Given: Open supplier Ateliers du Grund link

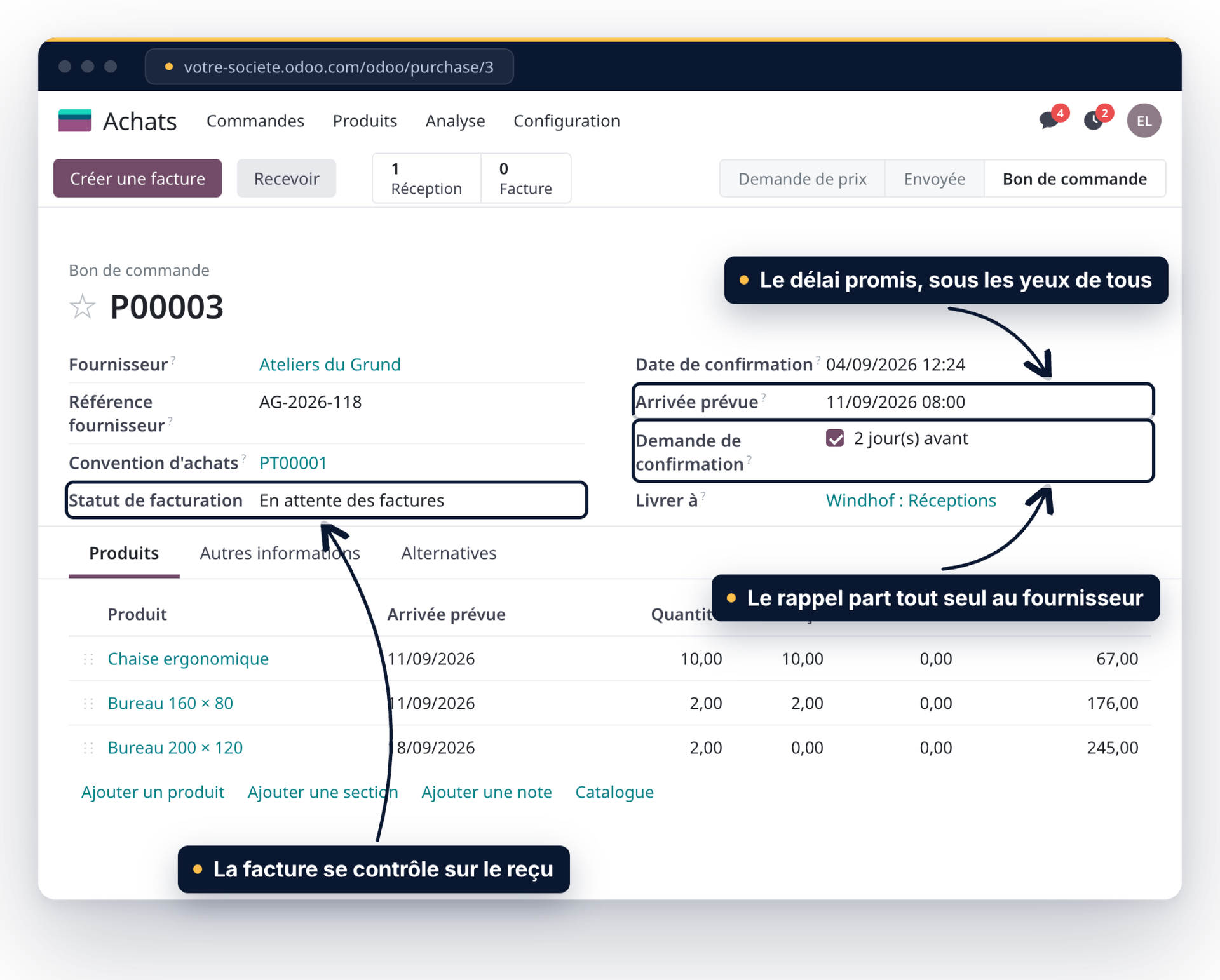Looking at the screenshot, I should click(x=330, y=365).
